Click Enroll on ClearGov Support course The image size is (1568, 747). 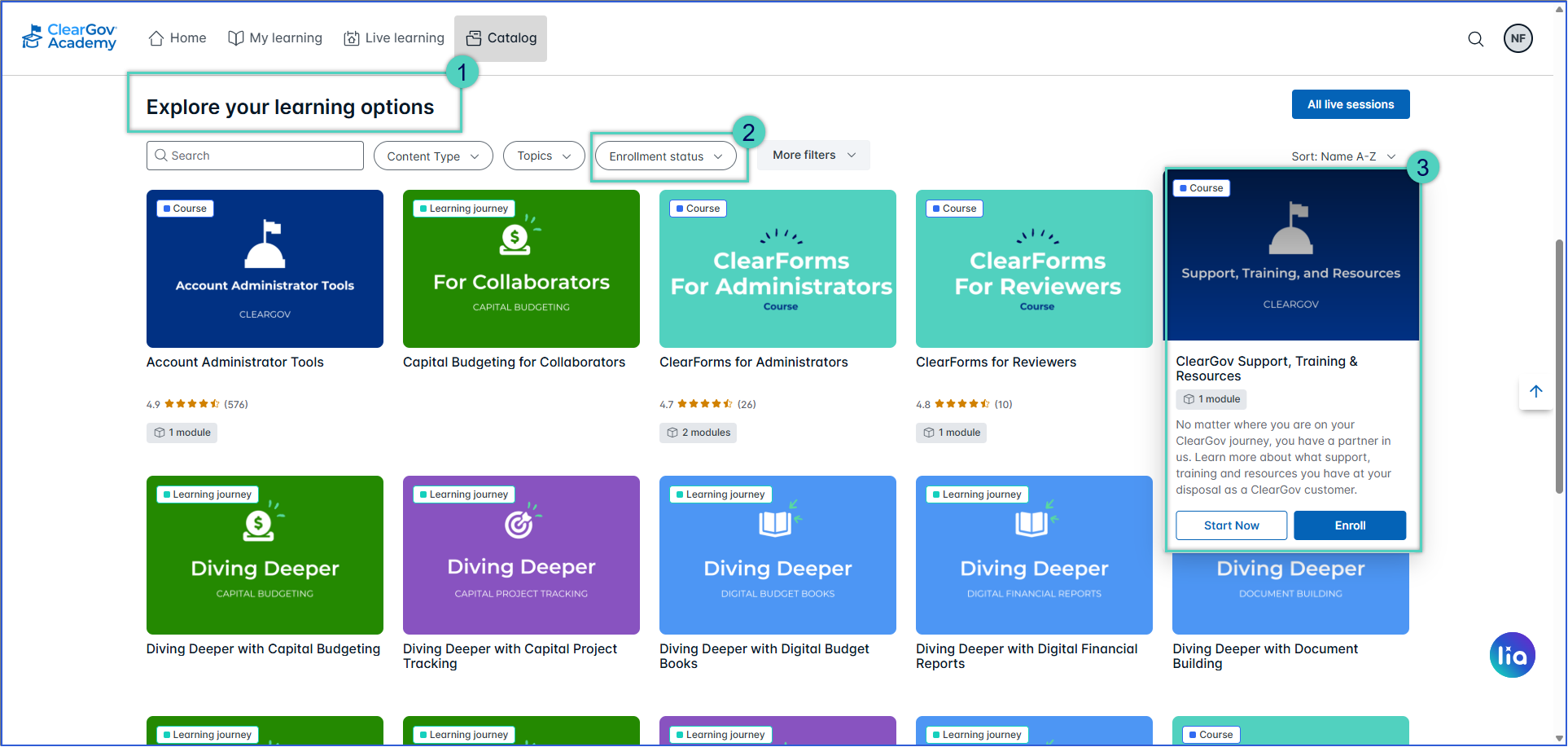[1350, 525]
